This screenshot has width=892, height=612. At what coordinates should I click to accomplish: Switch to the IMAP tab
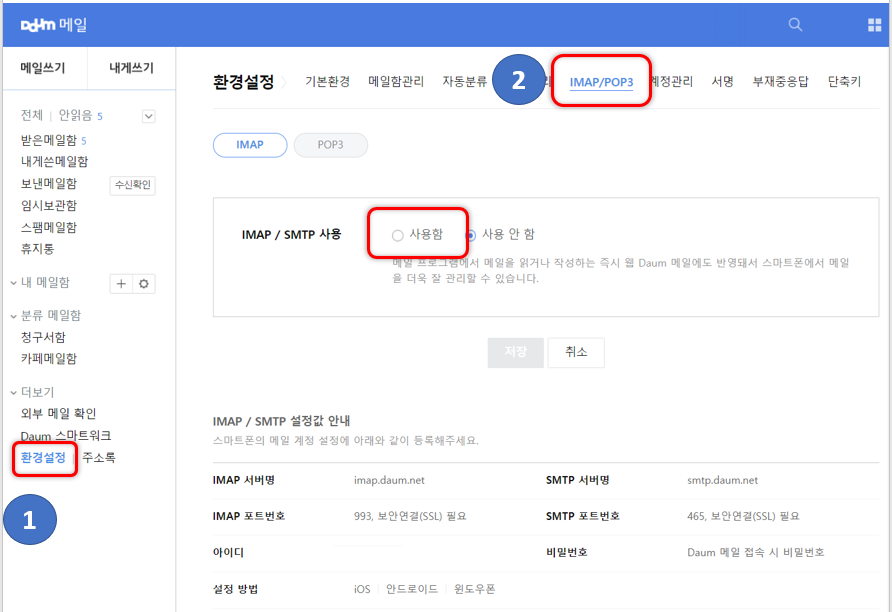(250, 145)
